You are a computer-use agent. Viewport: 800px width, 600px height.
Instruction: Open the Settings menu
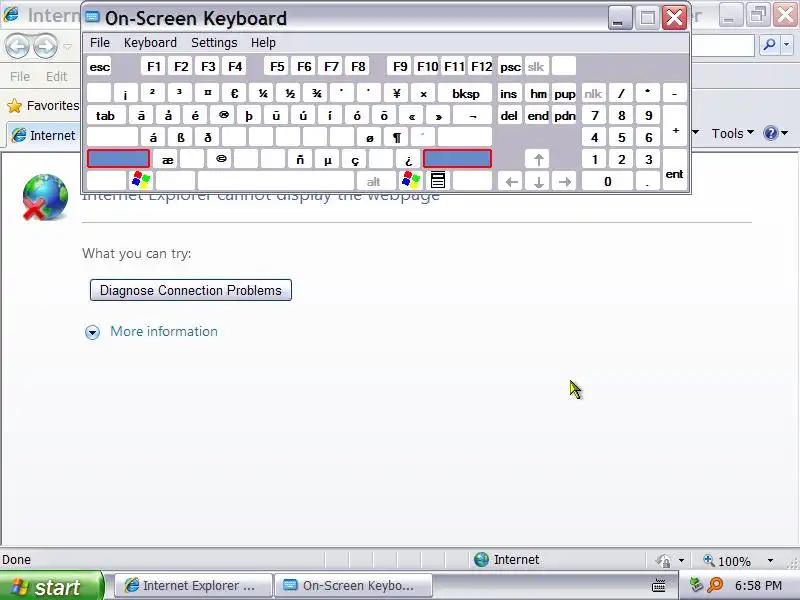214,42
